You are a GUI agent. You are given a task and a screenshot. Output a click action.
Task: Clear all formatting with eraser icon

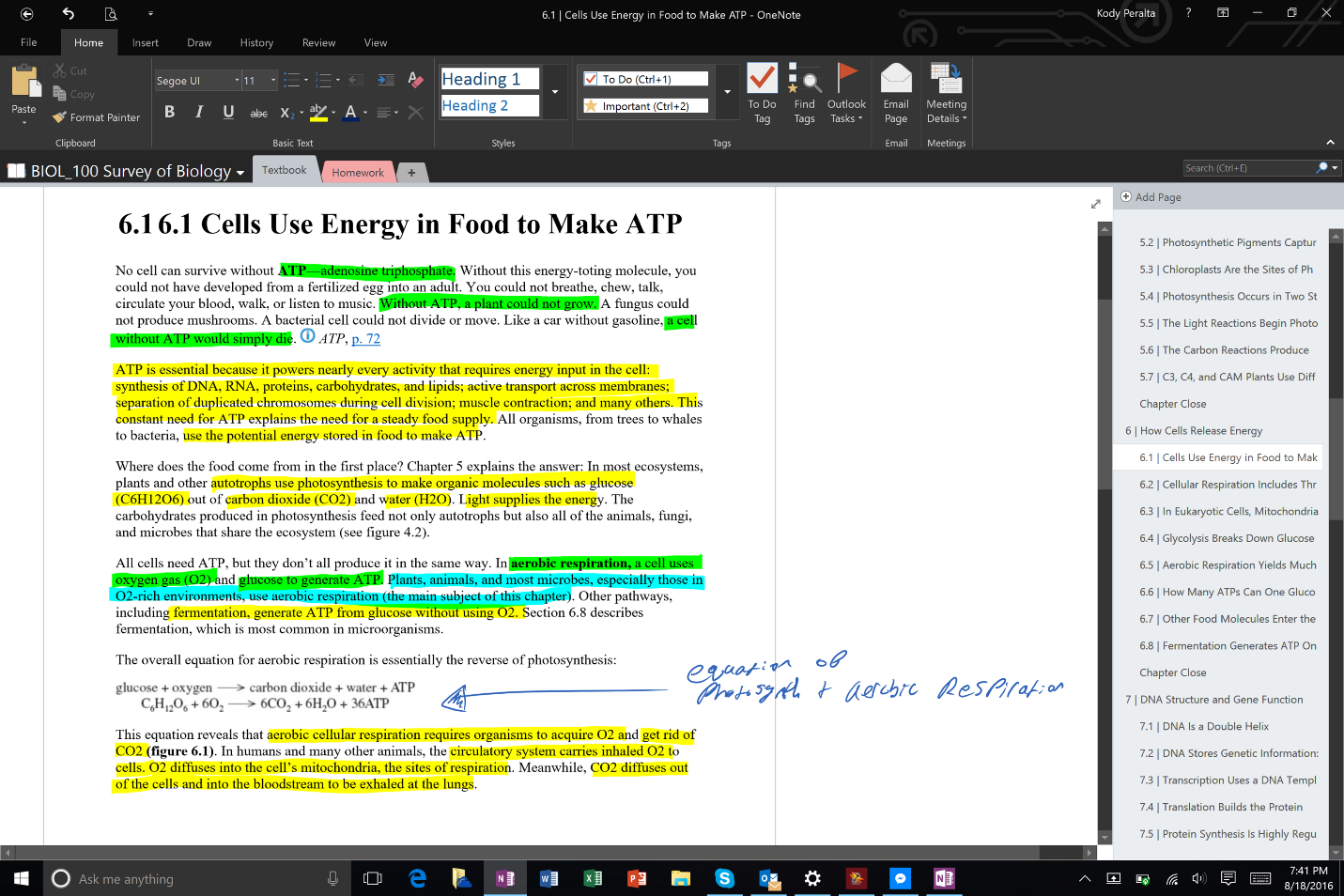[415, 80]
